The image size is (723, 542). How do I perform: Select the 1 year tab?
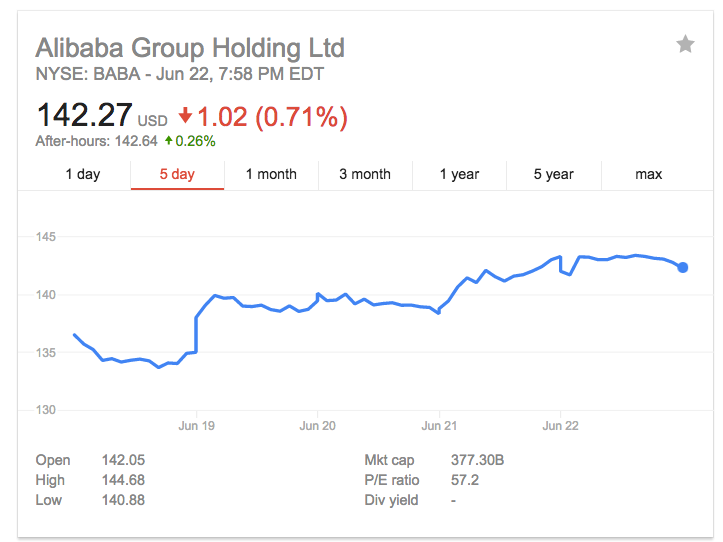pos(459,174)
